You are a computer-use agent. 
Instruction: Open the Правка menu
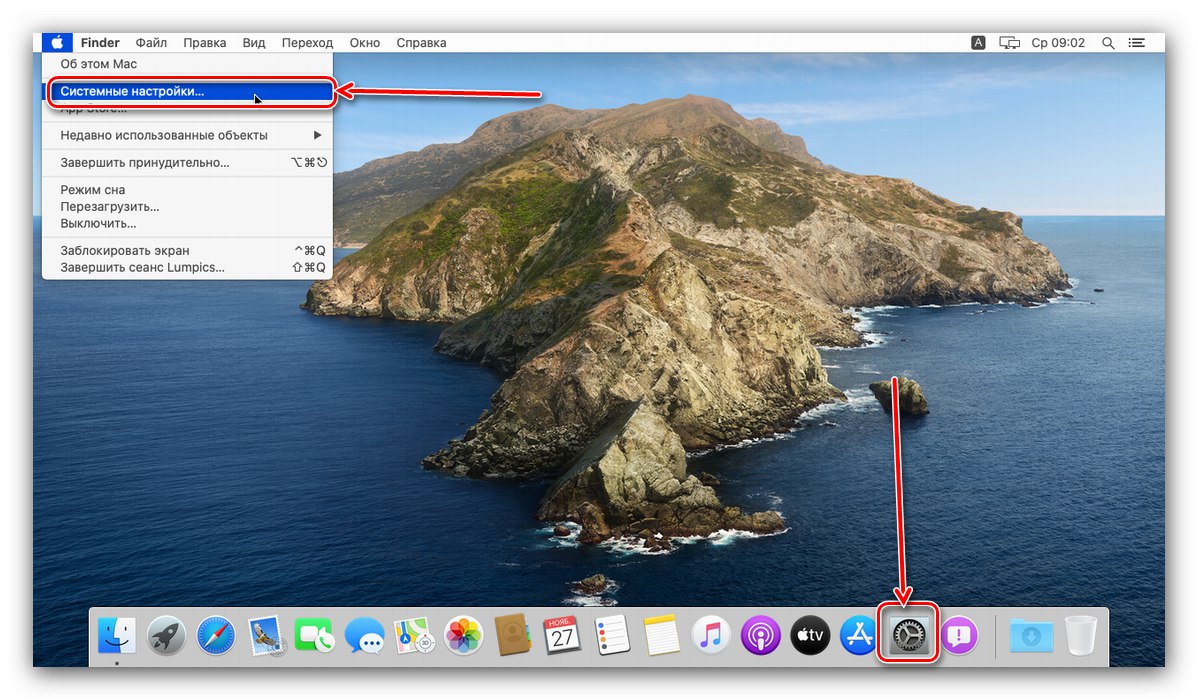[205, 43]
